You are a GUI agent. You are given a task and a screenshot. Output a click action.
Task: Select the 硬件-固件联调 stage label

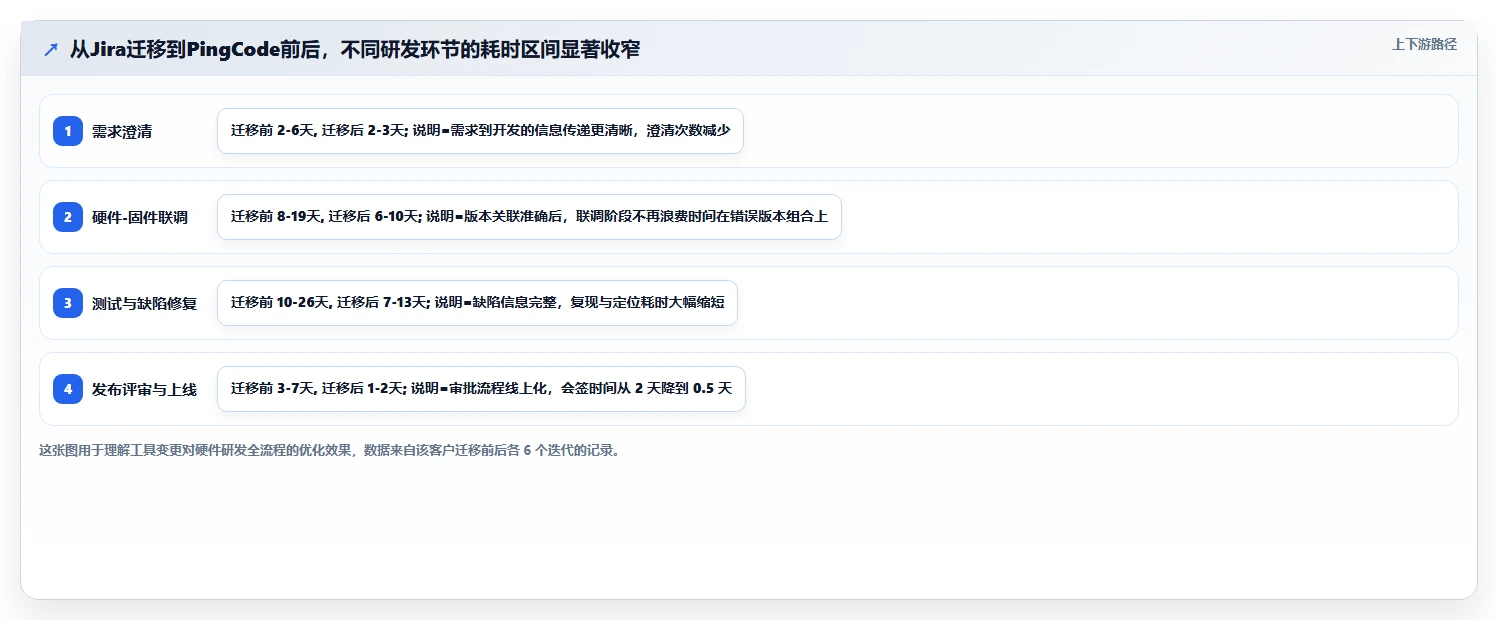[x=140, y=217]
